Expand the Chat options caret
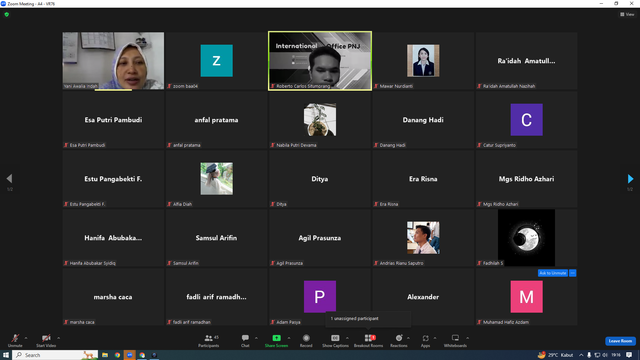The height and width of the screenshot is (360, 640). [x=256, y=338]
